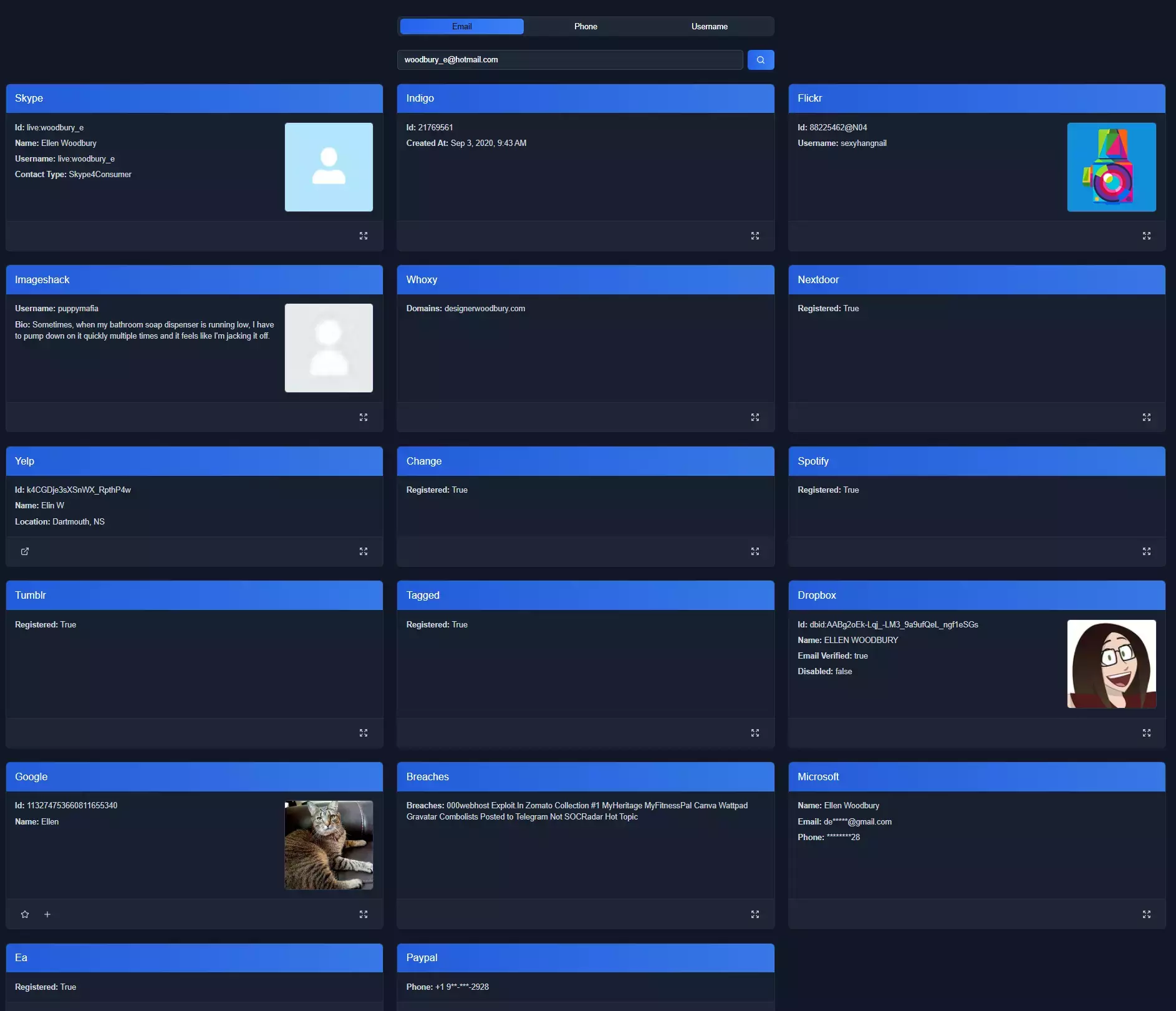Click the Ea card header

tap(195, 958)
